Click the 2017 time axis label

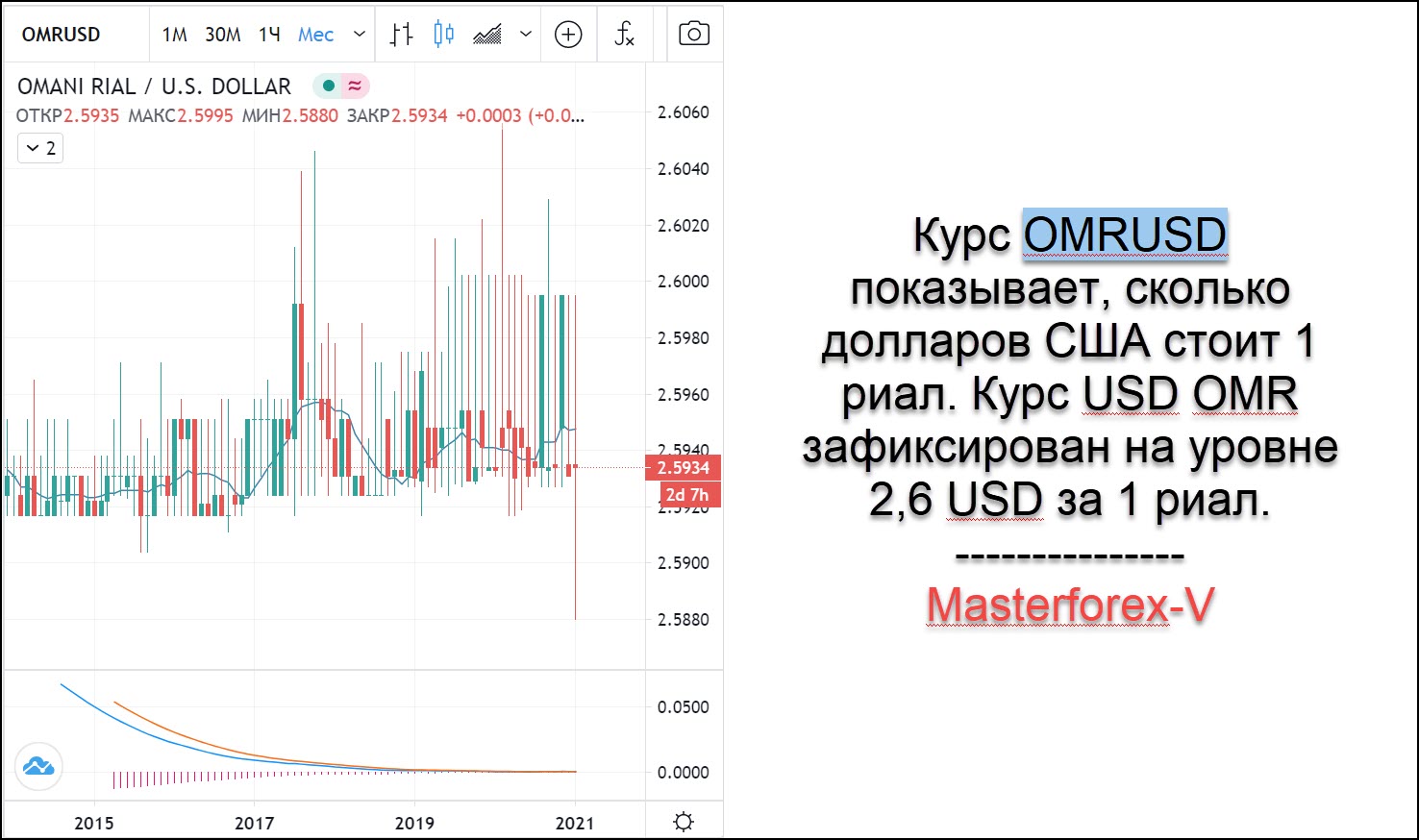(255, 823)
